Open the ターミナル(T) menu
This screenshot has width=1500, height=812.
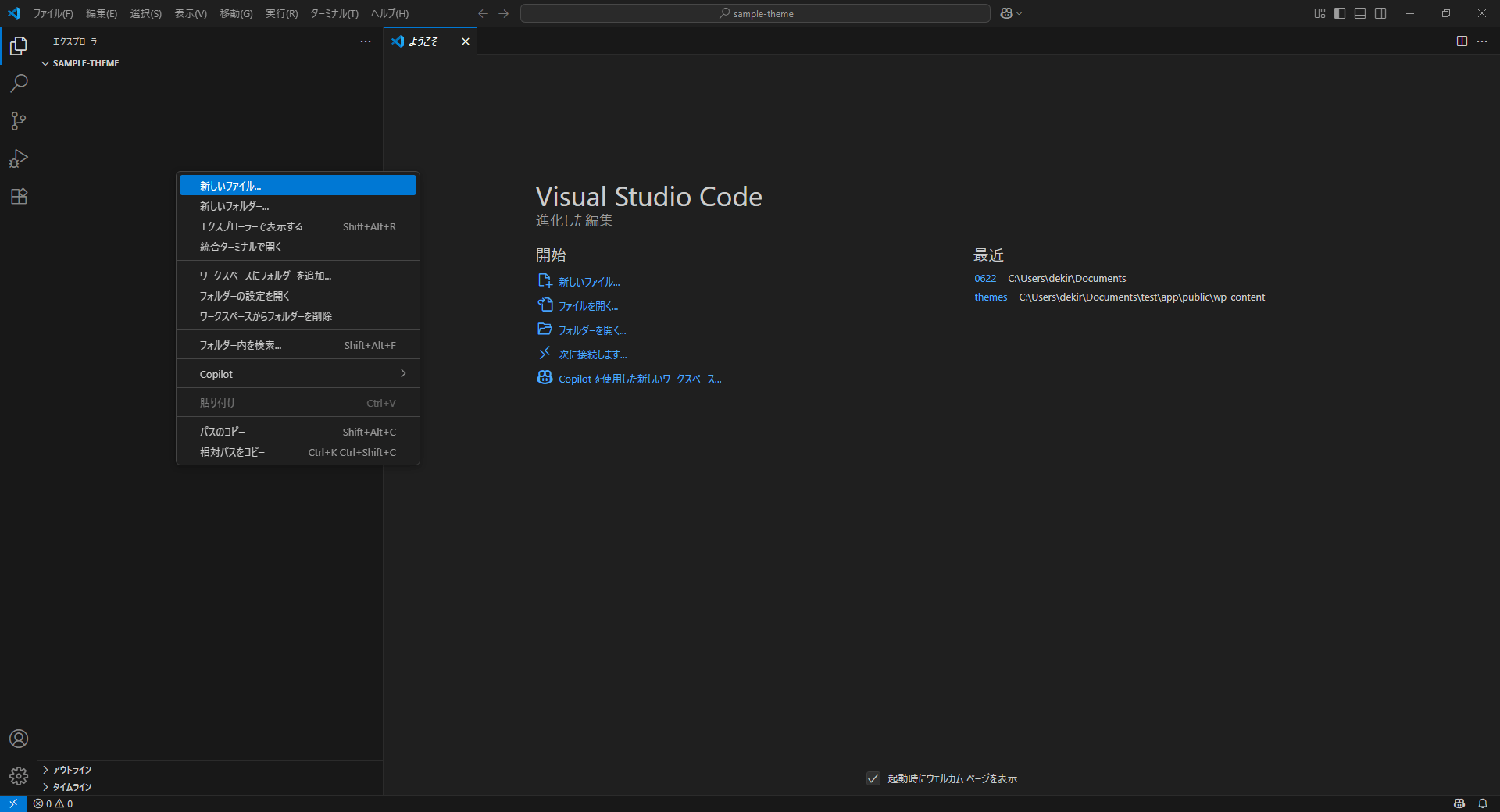point(334,13)
